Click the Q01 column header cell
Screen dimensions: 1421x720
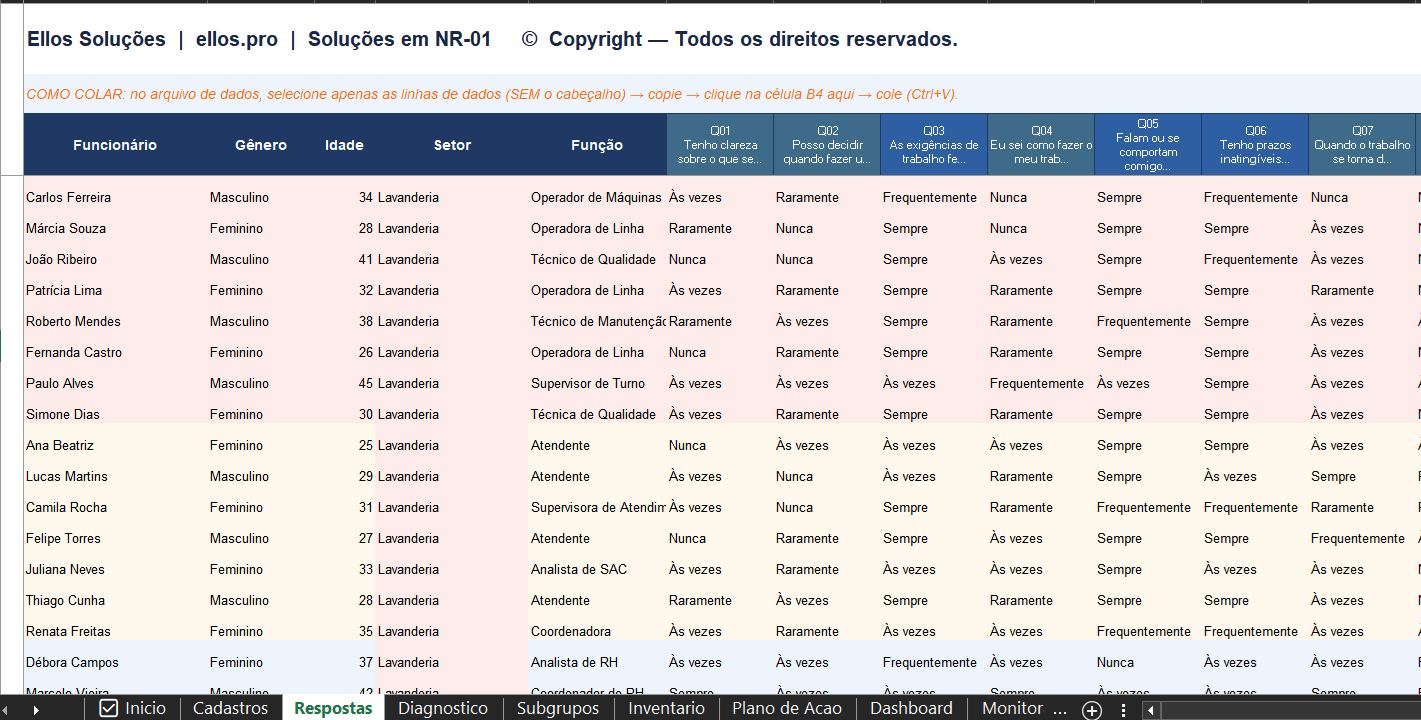pyautogui.click(x=719, y=144)
